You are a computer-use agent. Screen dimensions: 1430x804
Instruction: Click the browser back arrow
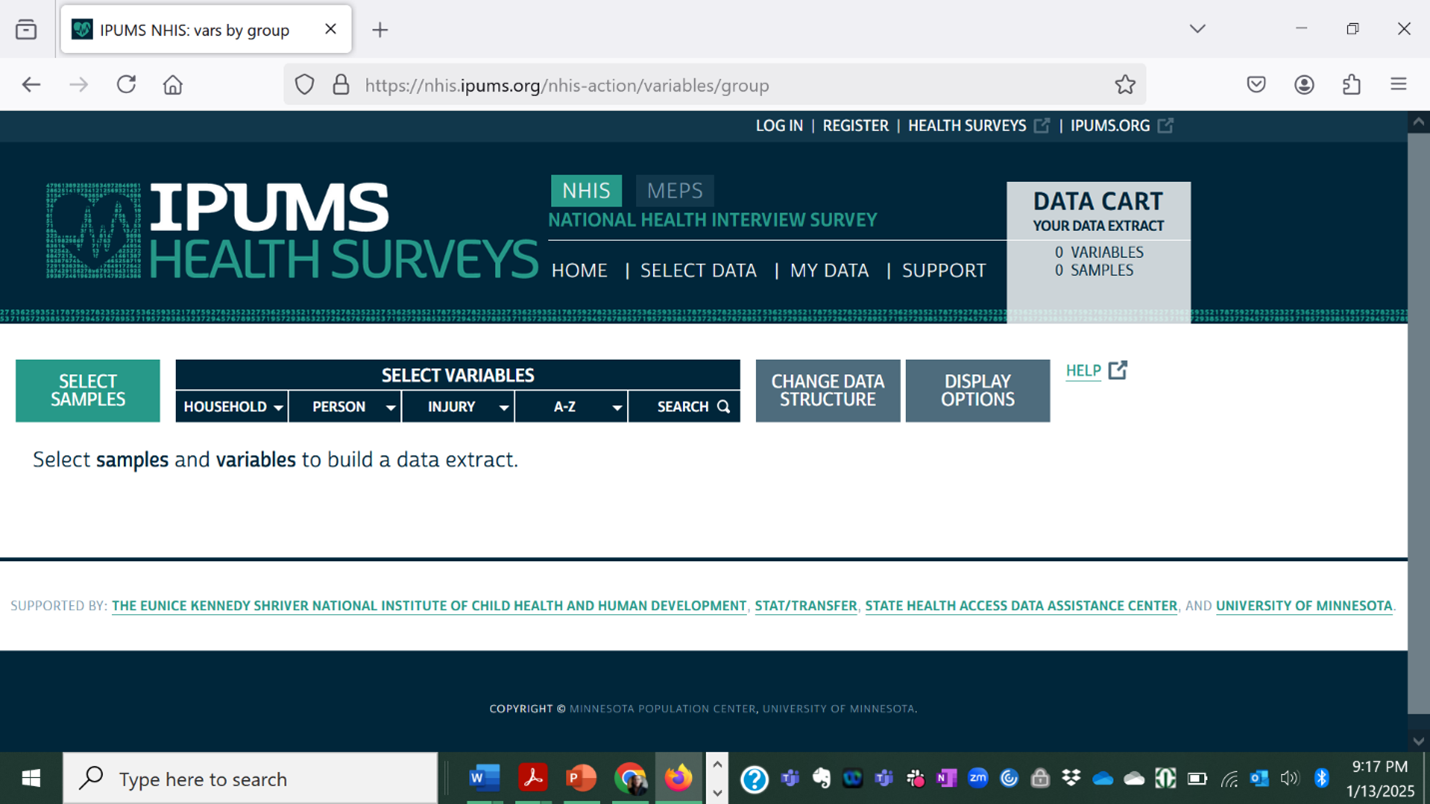point(31,85)
